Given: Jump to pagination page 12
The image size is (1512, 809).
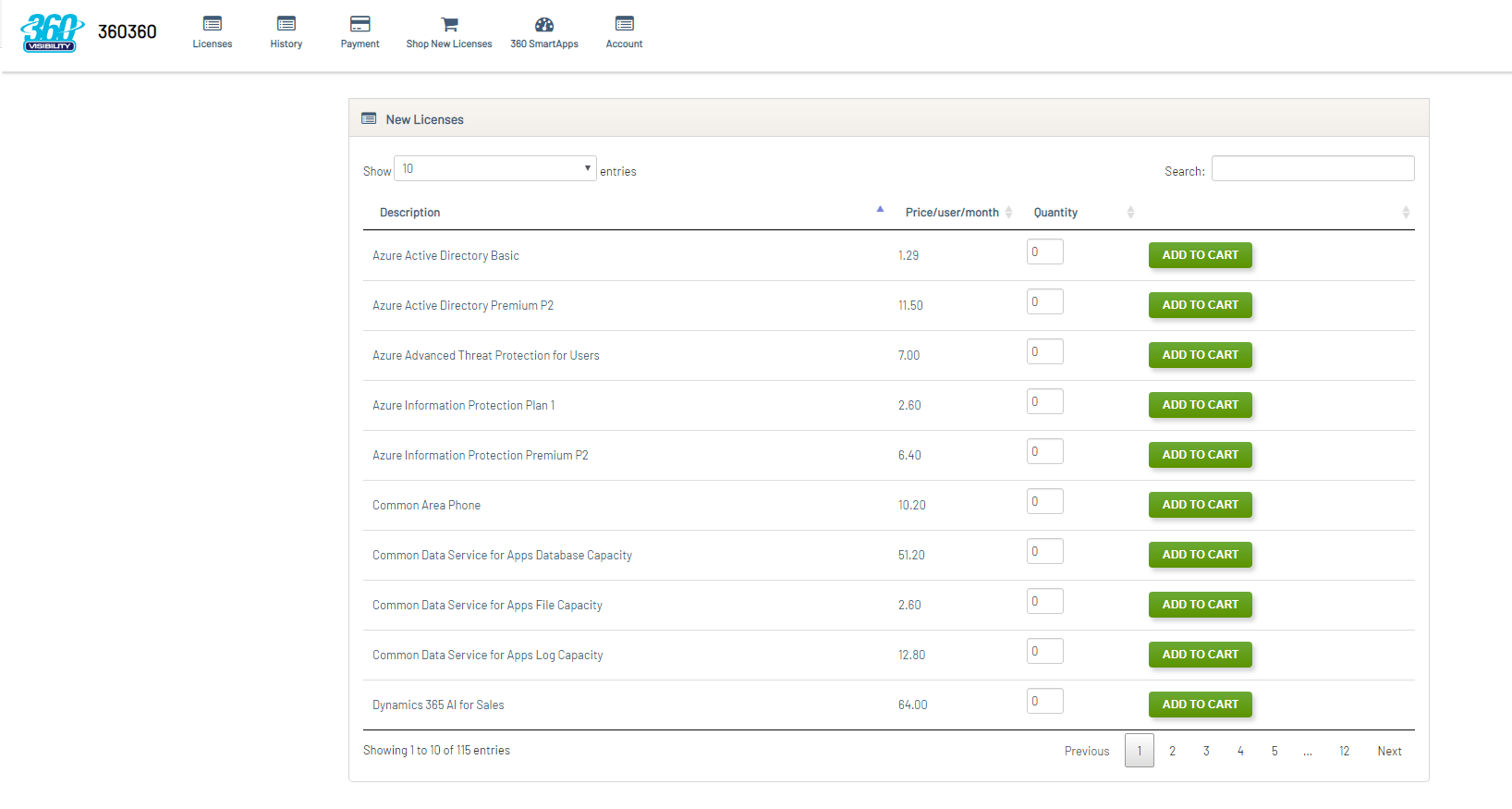Looking at the screenshot, I should pyautogui.click(x=1345, y=751).
